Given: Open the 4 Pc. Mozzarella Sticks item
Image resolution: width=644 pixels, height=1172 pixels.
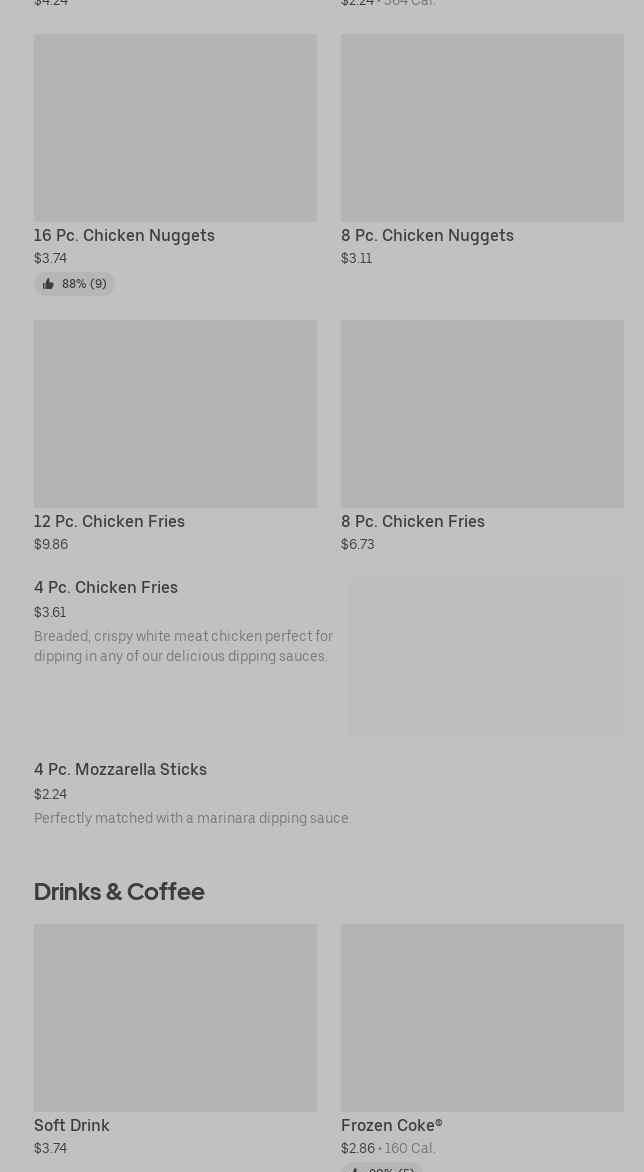Looking at the screenshot, I should pyautogui.click(x=120, y=769).
